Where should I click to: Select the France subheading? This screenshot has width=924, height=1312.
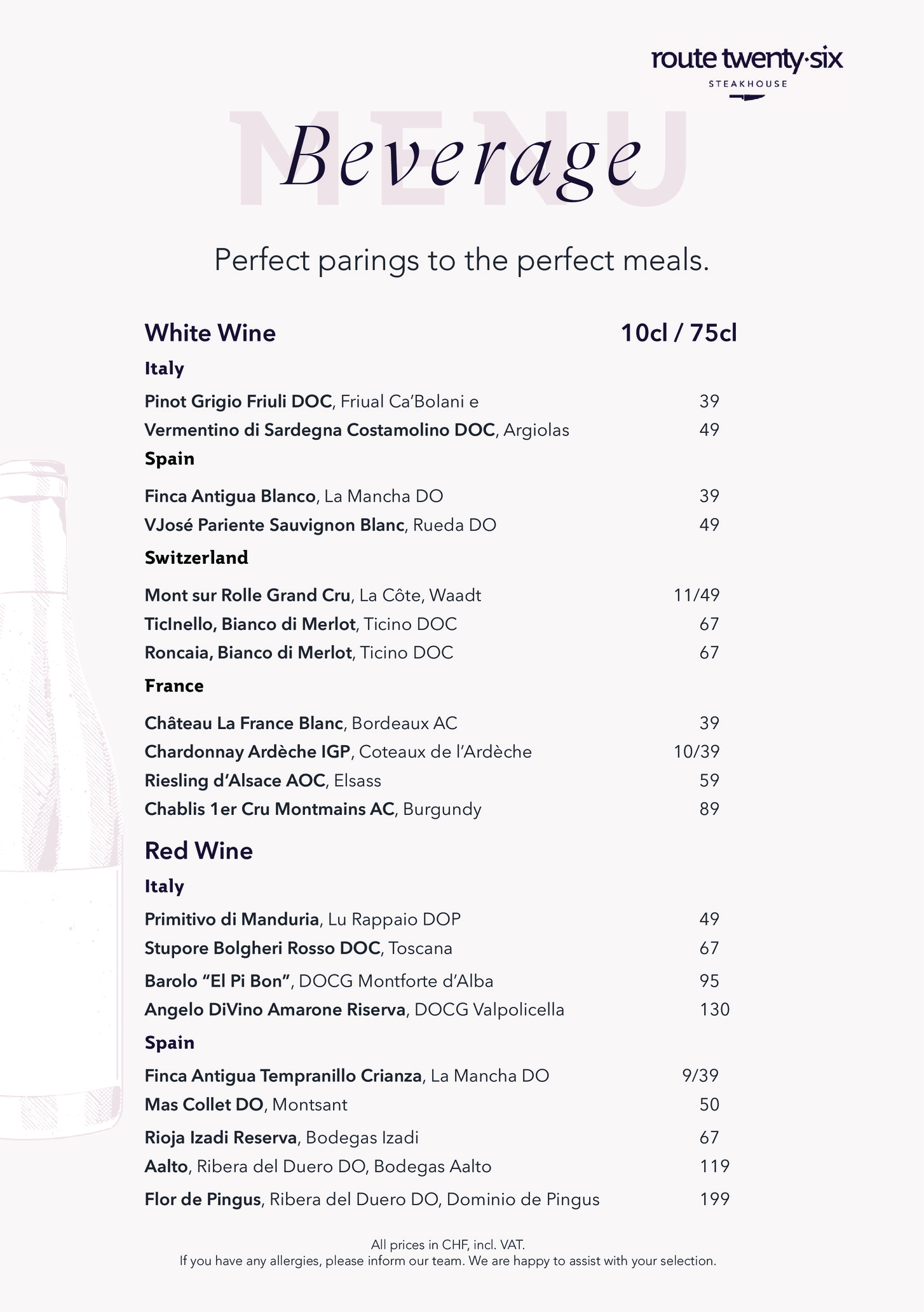(x=174, y=686)
